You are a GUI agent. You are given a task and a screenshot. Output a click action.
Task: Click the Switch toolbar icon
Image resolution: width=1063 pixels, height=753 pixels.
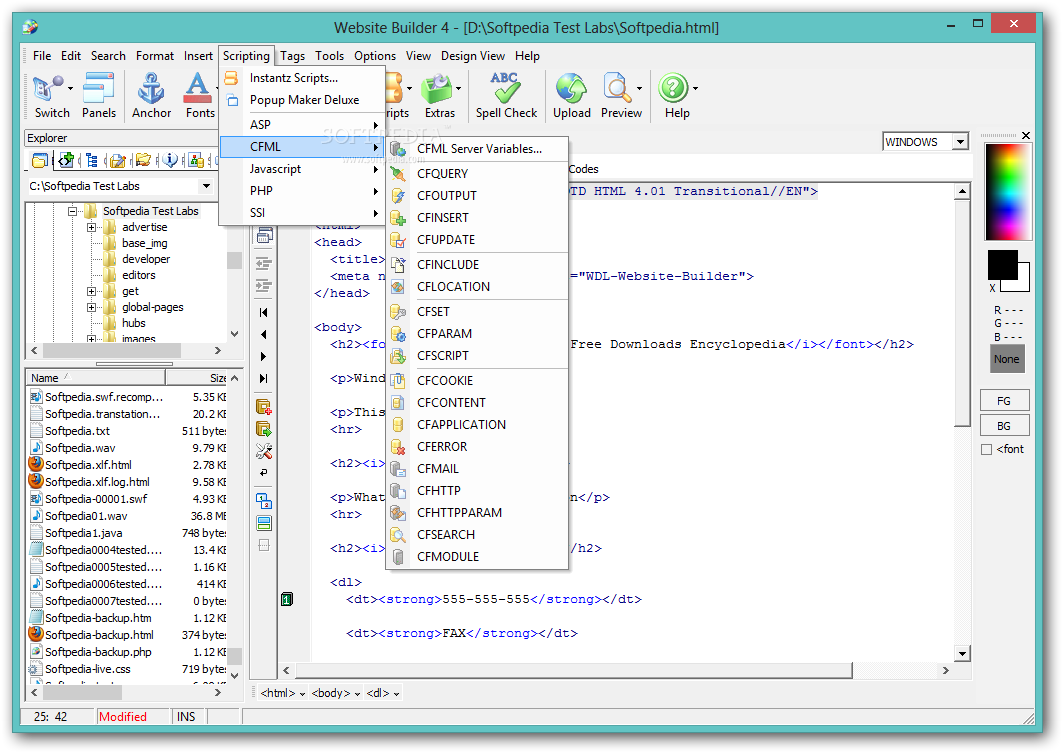(x=47, y=89)
